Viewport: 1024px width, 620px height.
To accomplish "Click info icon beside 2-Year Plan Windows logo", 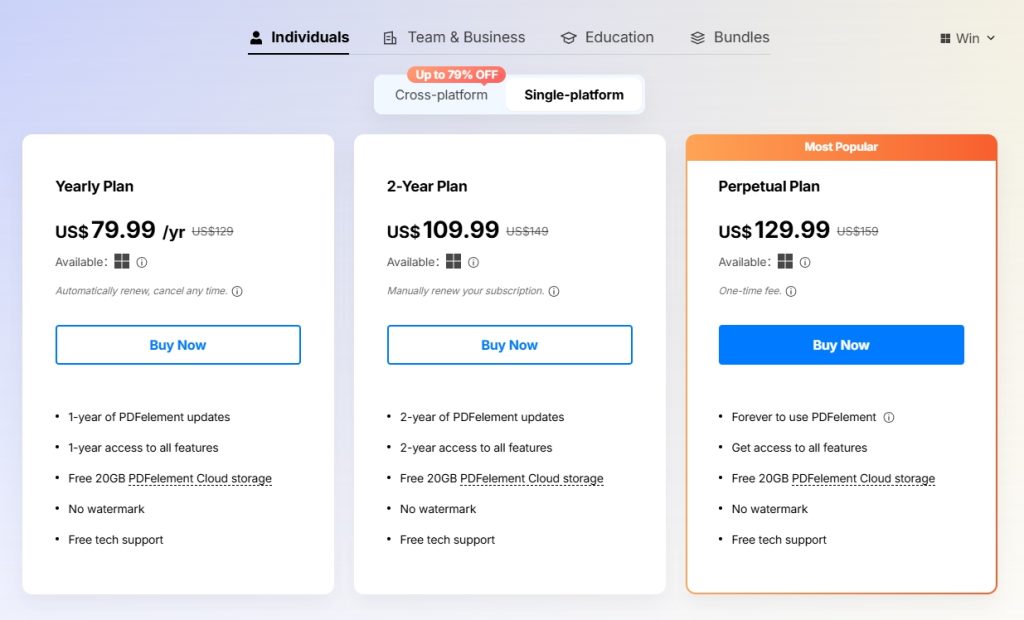I will 473,262.
